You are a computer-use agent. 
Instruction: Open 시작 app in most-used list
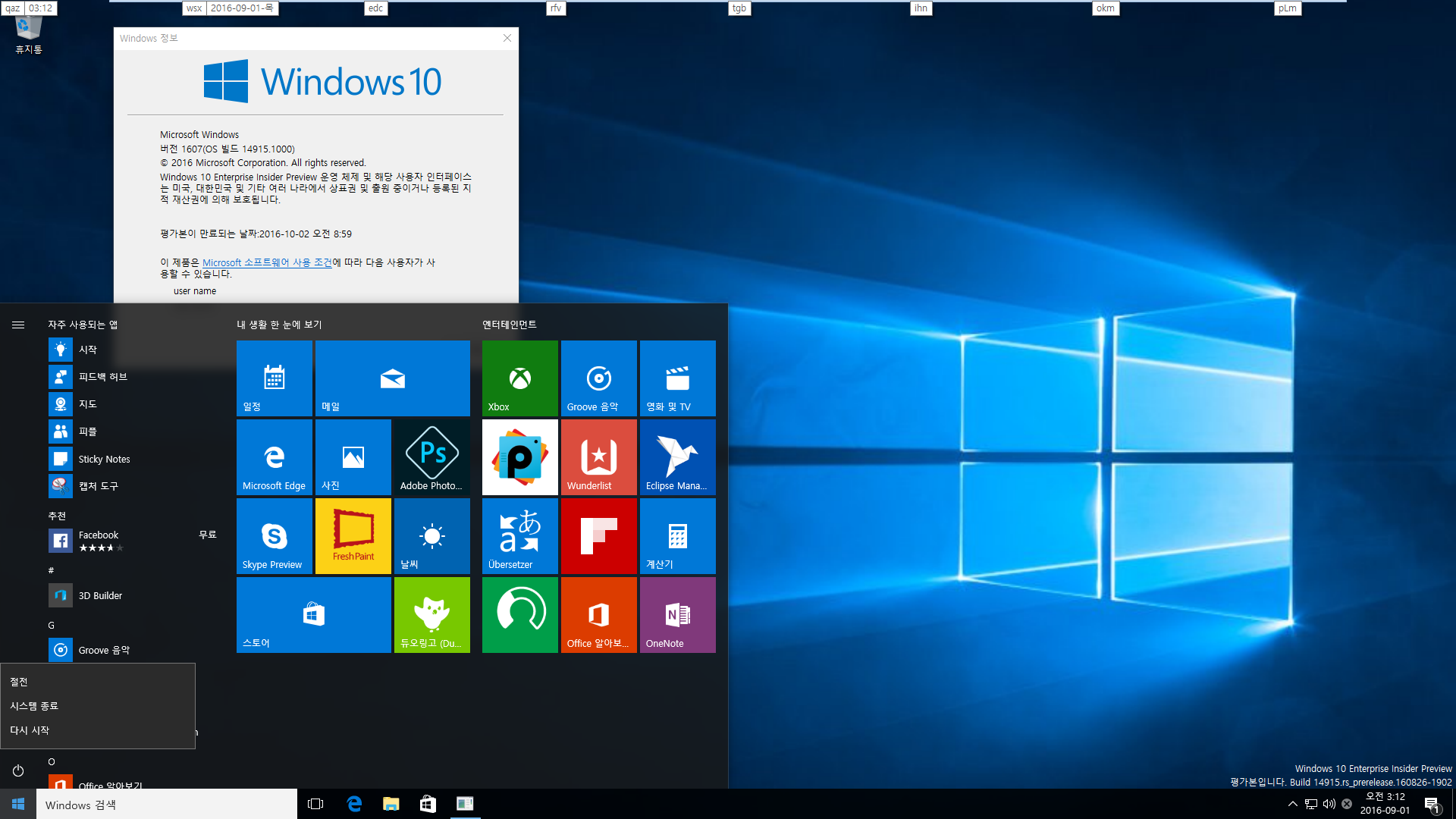(x=133, y=350)
